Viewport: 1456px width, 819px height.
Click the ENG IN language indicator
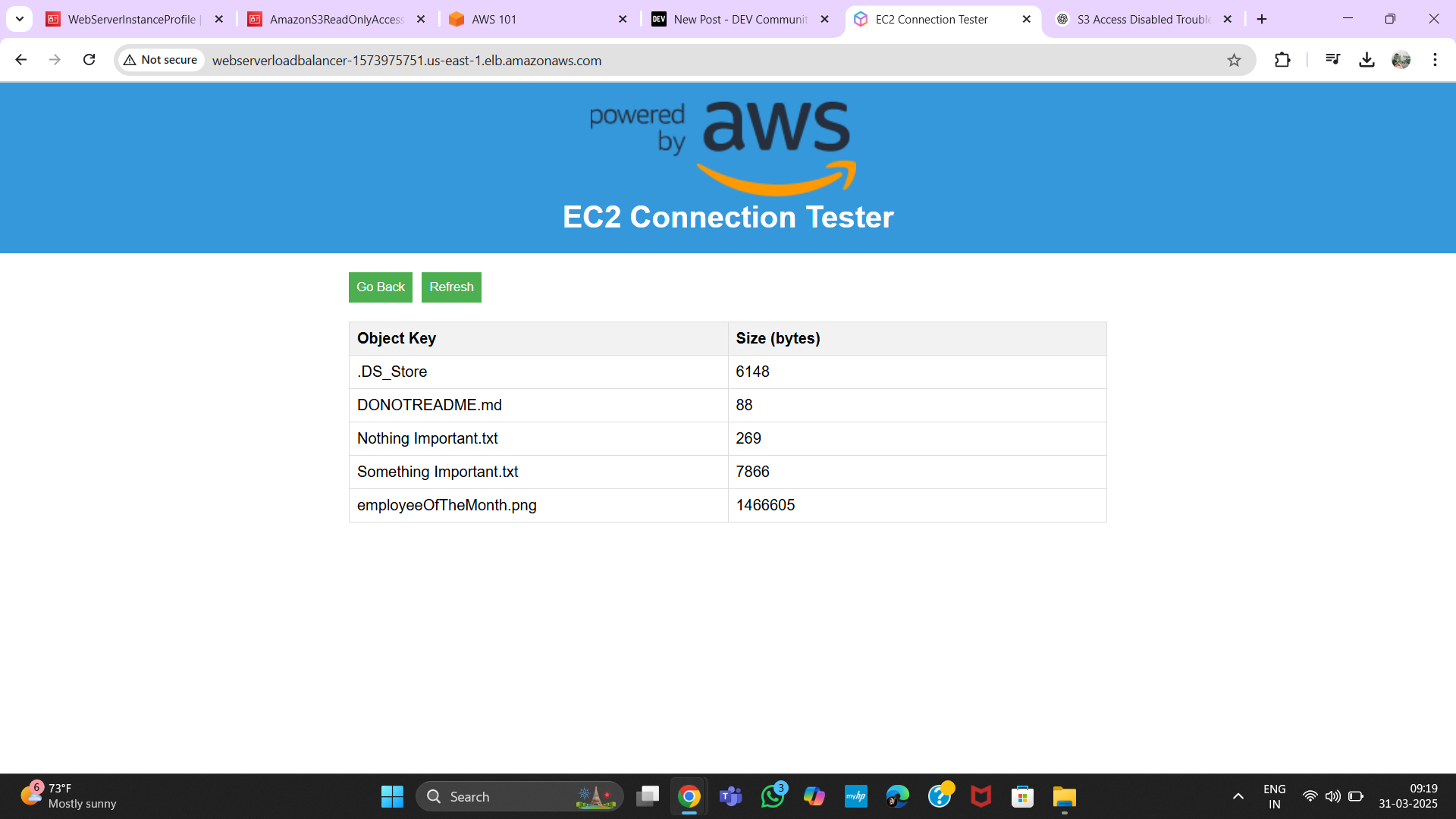tap(1274, 796)
